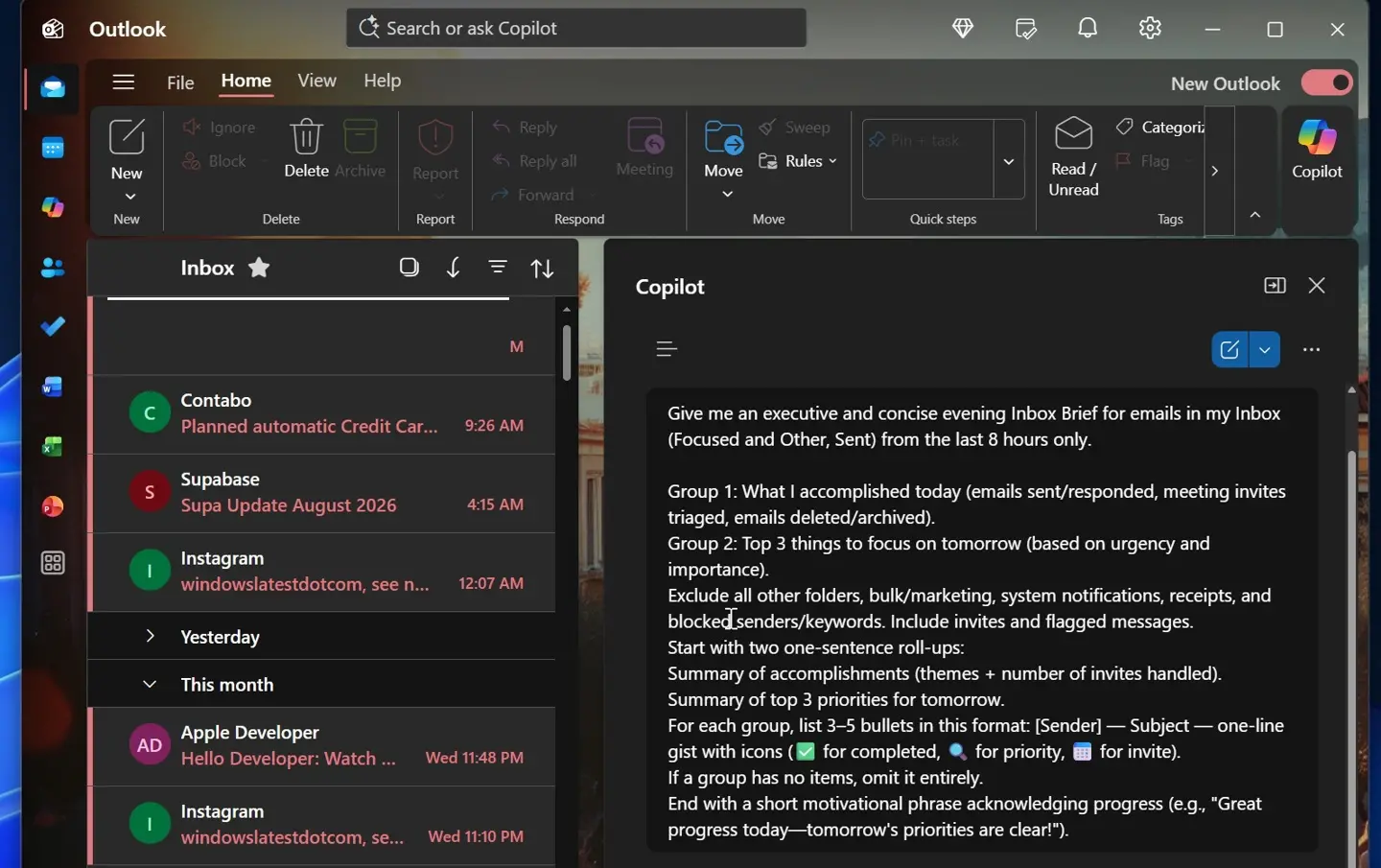
Task: Show more ribbon commands chevron
Action: tap(1215, 171)
